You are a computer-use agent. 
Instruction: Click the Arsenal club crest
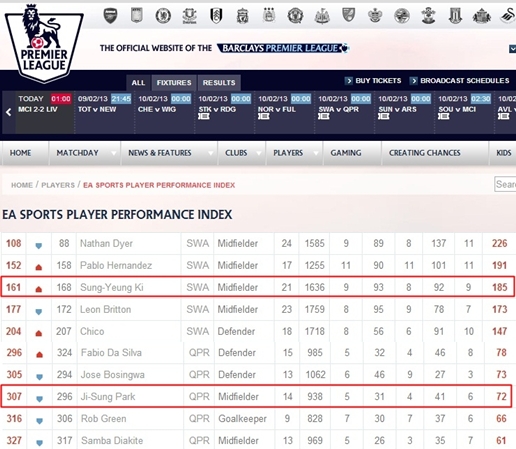[x=110, y=16]
